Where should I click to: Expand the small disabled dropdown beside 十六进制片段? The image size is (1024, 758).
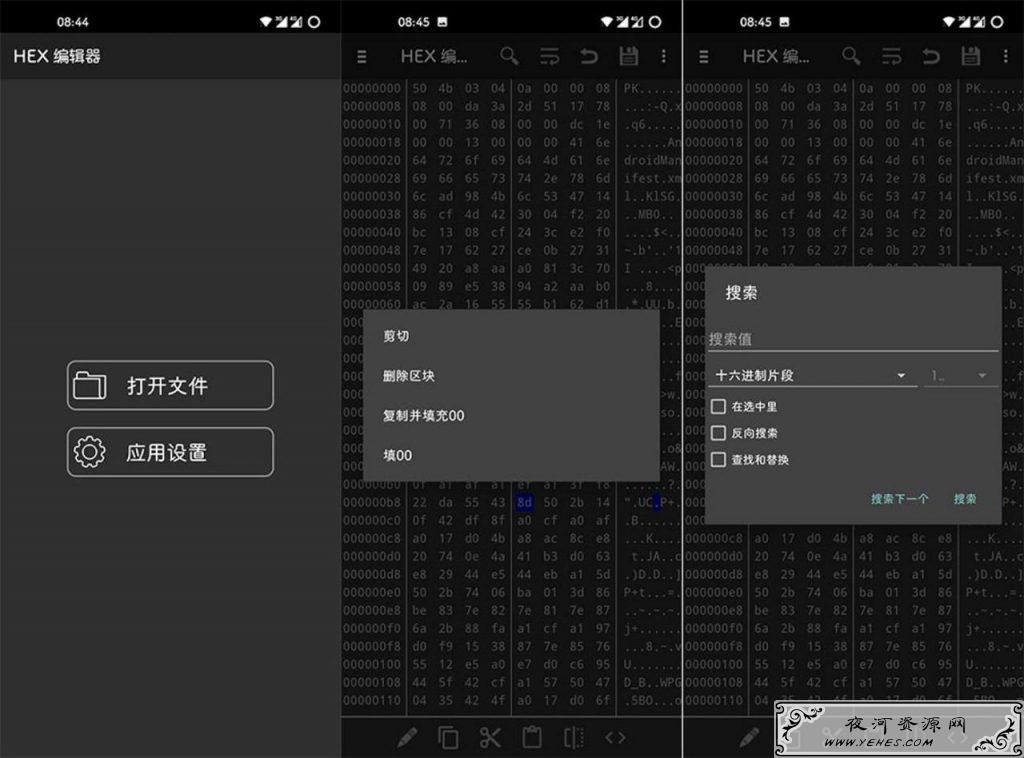[x=959, y=375]
